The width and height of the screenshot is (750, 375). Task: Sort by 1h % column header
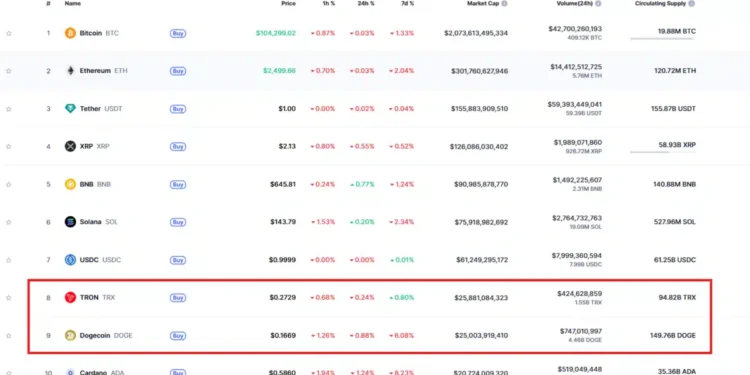328,3
